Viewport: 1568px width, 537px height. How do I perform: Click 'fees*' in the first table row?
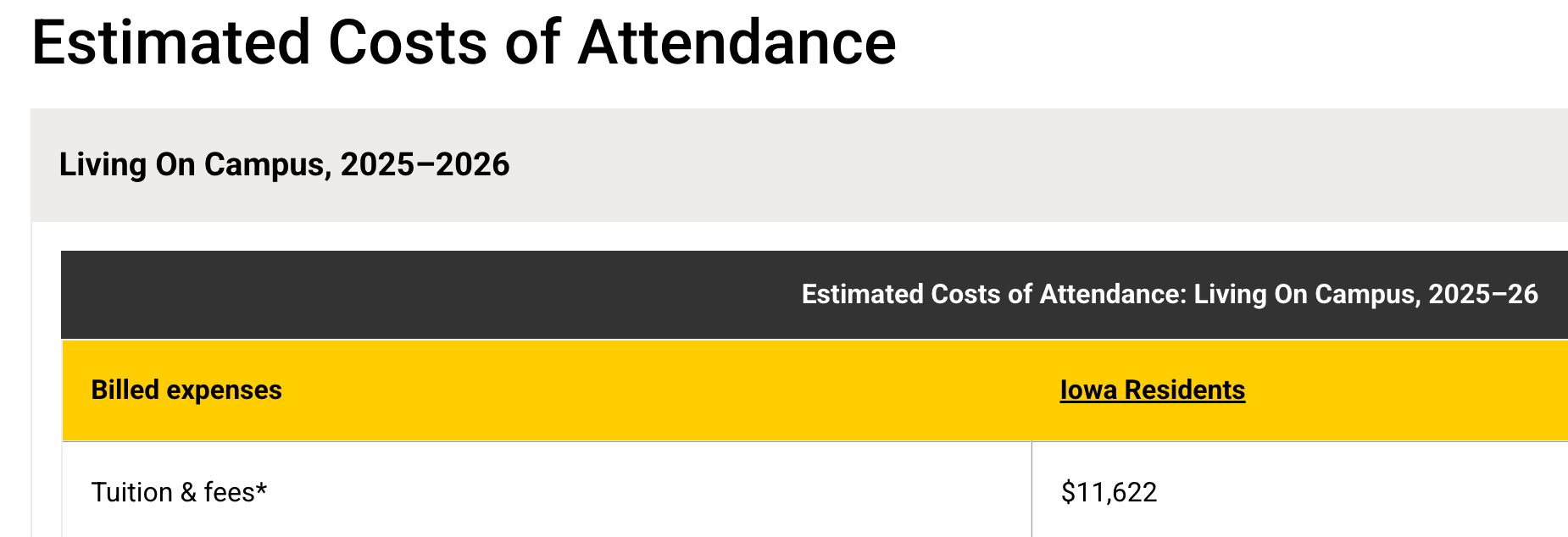click(x=236, y=492)
